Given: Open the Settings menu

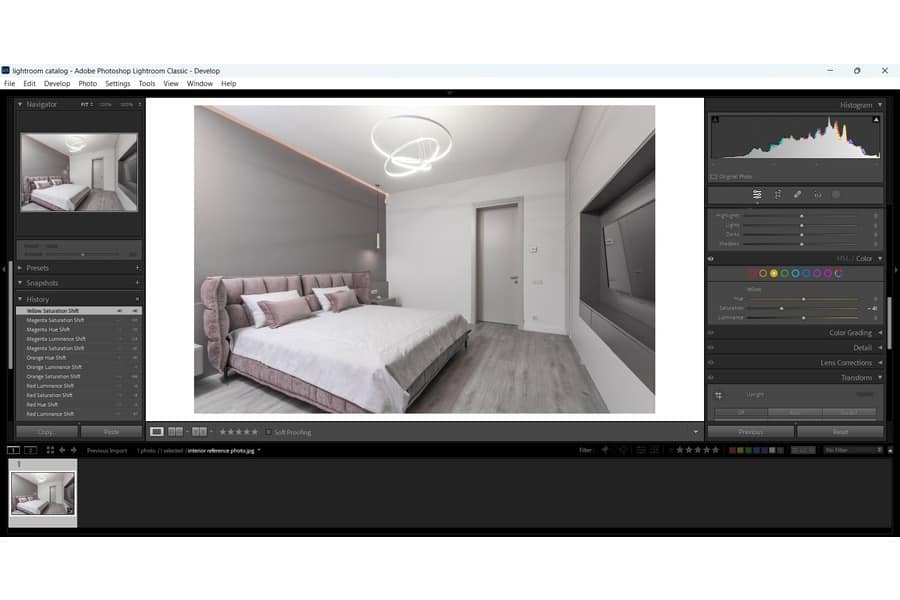Looking at the screenshot, I should click(118, 83).
